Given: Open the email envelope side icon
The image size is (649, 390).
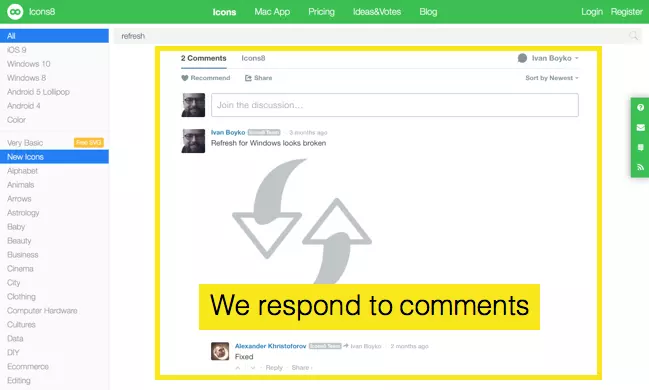Looking at the screenshot, I should click(640, 128).
